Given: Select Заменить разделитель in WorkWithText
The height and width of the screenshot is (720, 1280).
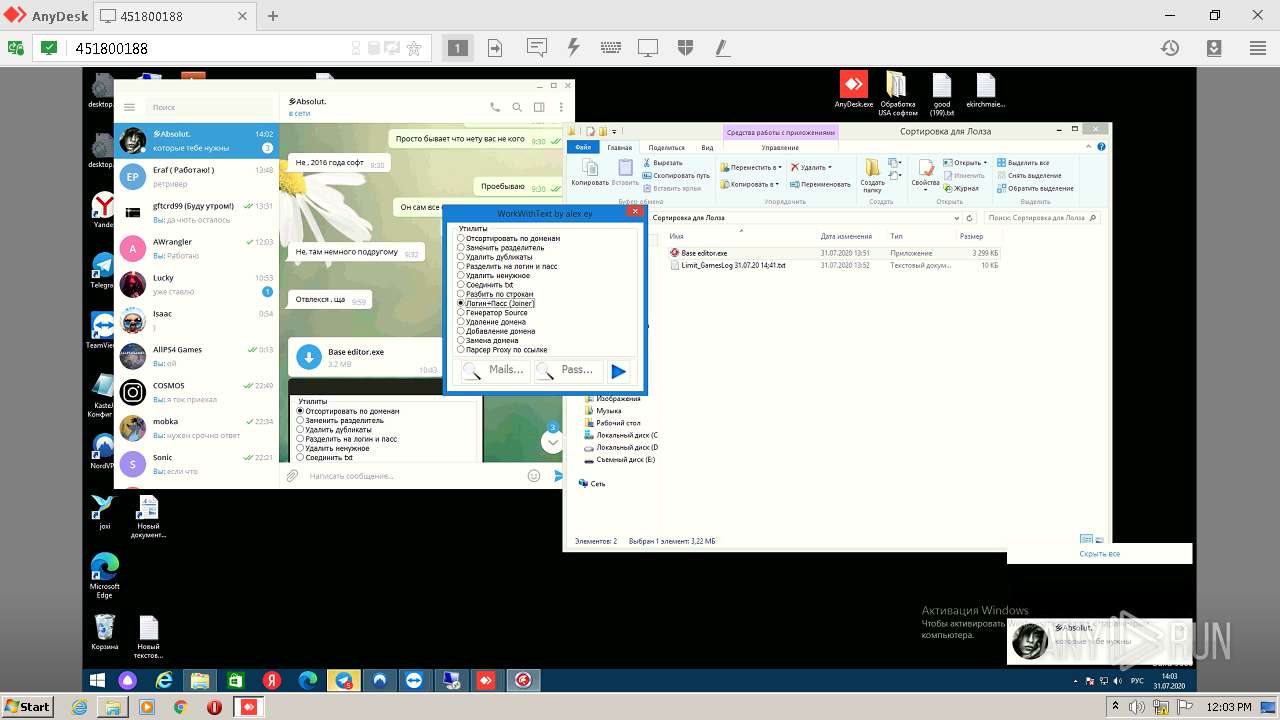Looking at the screenshot, I should click(501, 247).
